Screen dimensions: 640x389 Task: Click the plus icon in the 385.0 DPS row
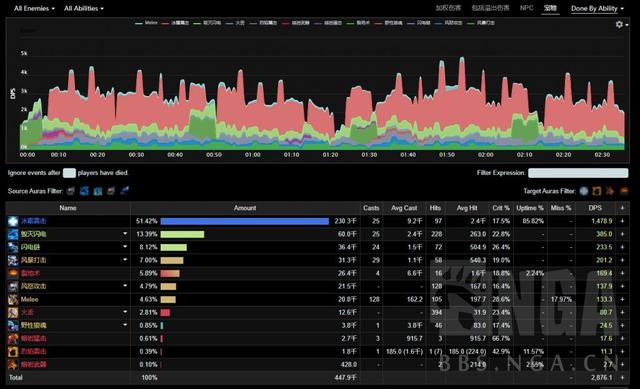(622, 234)
